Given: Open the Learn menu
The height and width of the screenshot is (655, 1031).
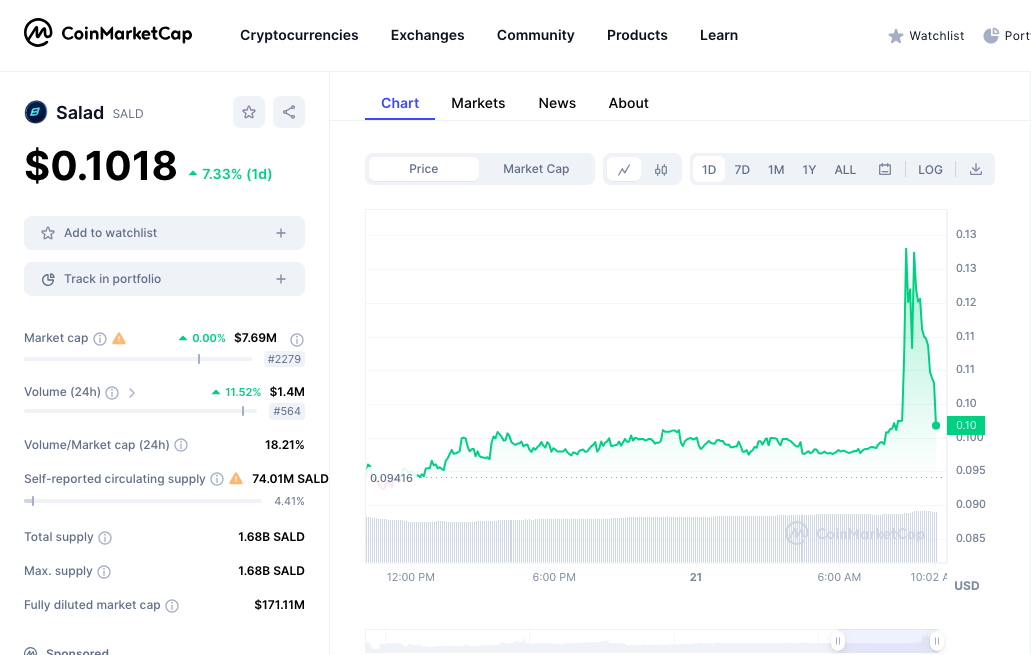Looking at the screenshot, I should point(719,36).
